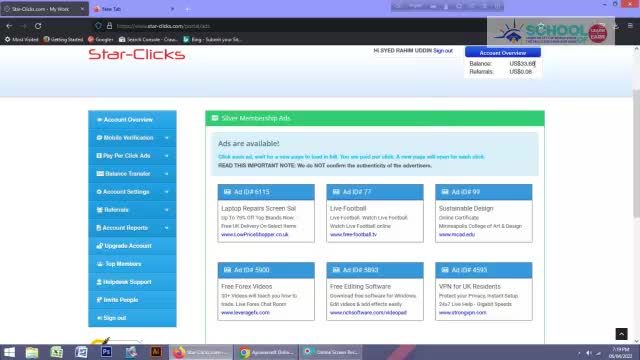Open the www.LowPriceShopper.co.uk ad link
Image resolution: width=640 pixels, height=360 pixels.
tap(255, 235)
